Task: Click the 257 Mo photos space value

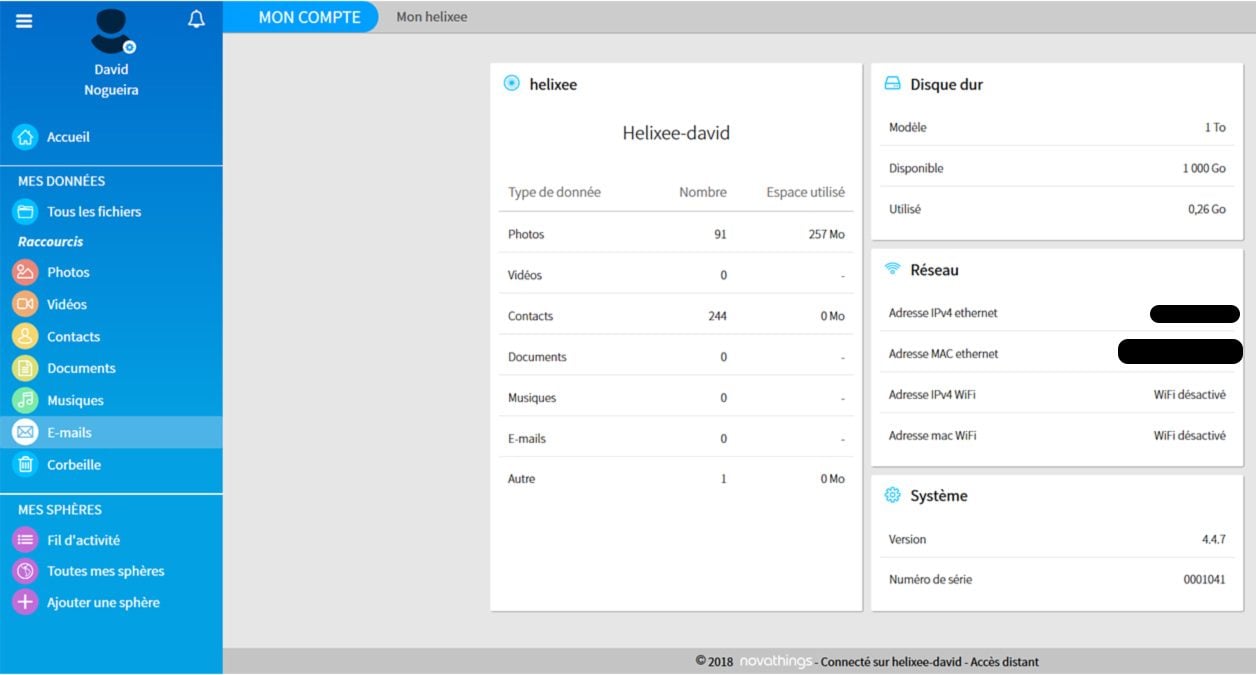Action: [827, 234]
